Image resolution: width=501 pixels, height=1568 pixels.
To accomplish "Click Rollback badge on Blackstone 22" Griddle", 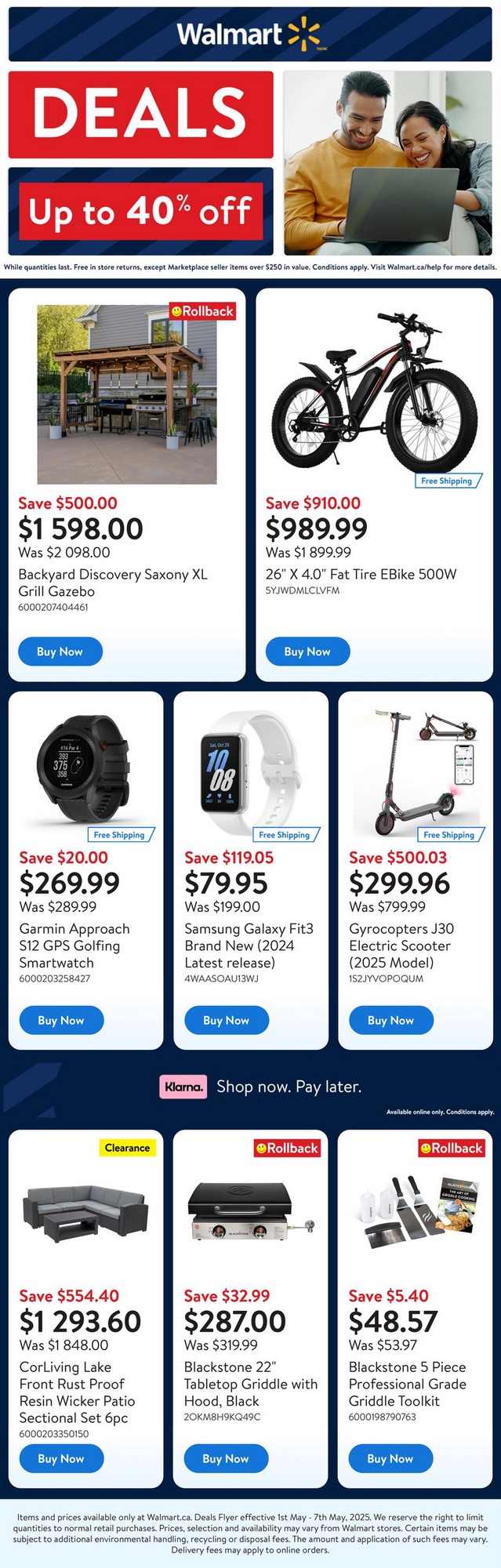I will pyautogui.click(x=288, y=1148).
